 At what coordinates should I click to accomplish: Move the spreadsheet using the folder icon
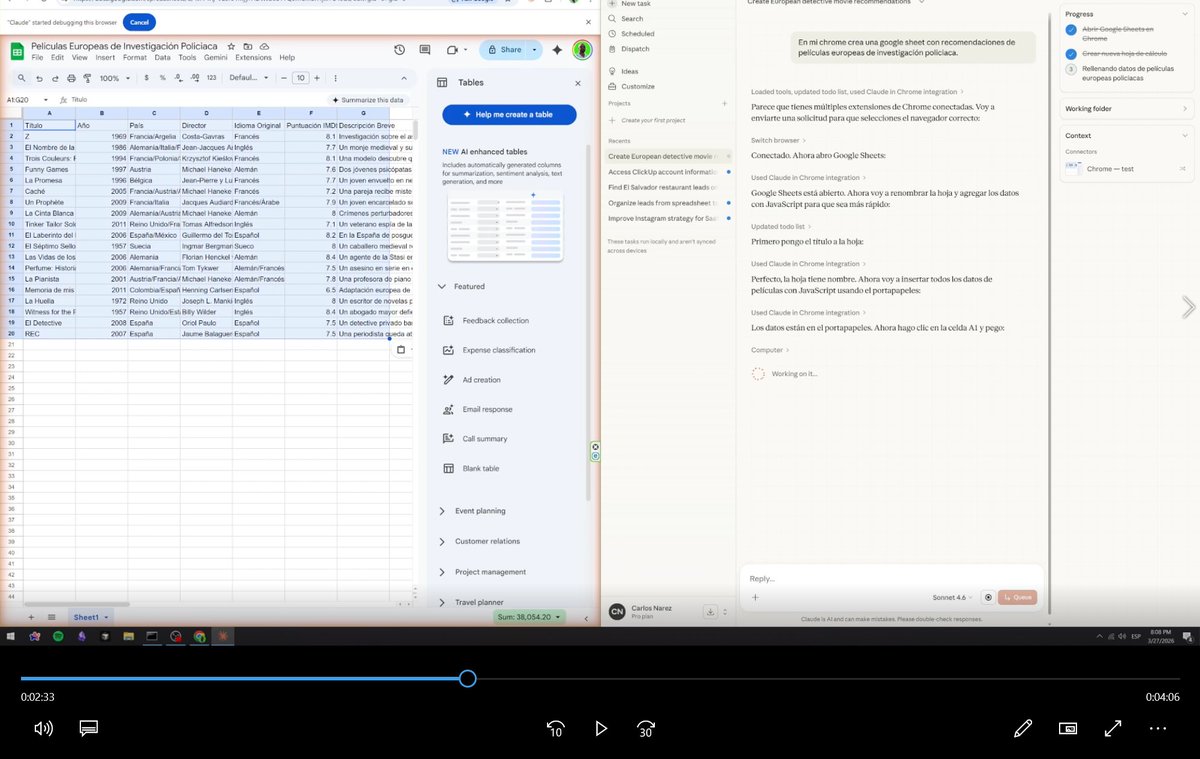[247, 46]
